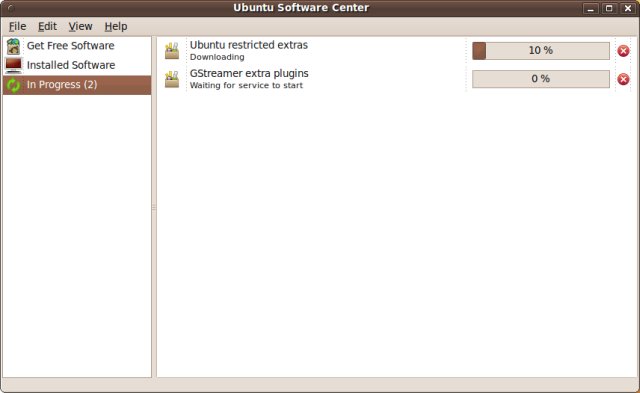
Task: Close the Ubuntu Software Center window
Action: pos(628,9)
